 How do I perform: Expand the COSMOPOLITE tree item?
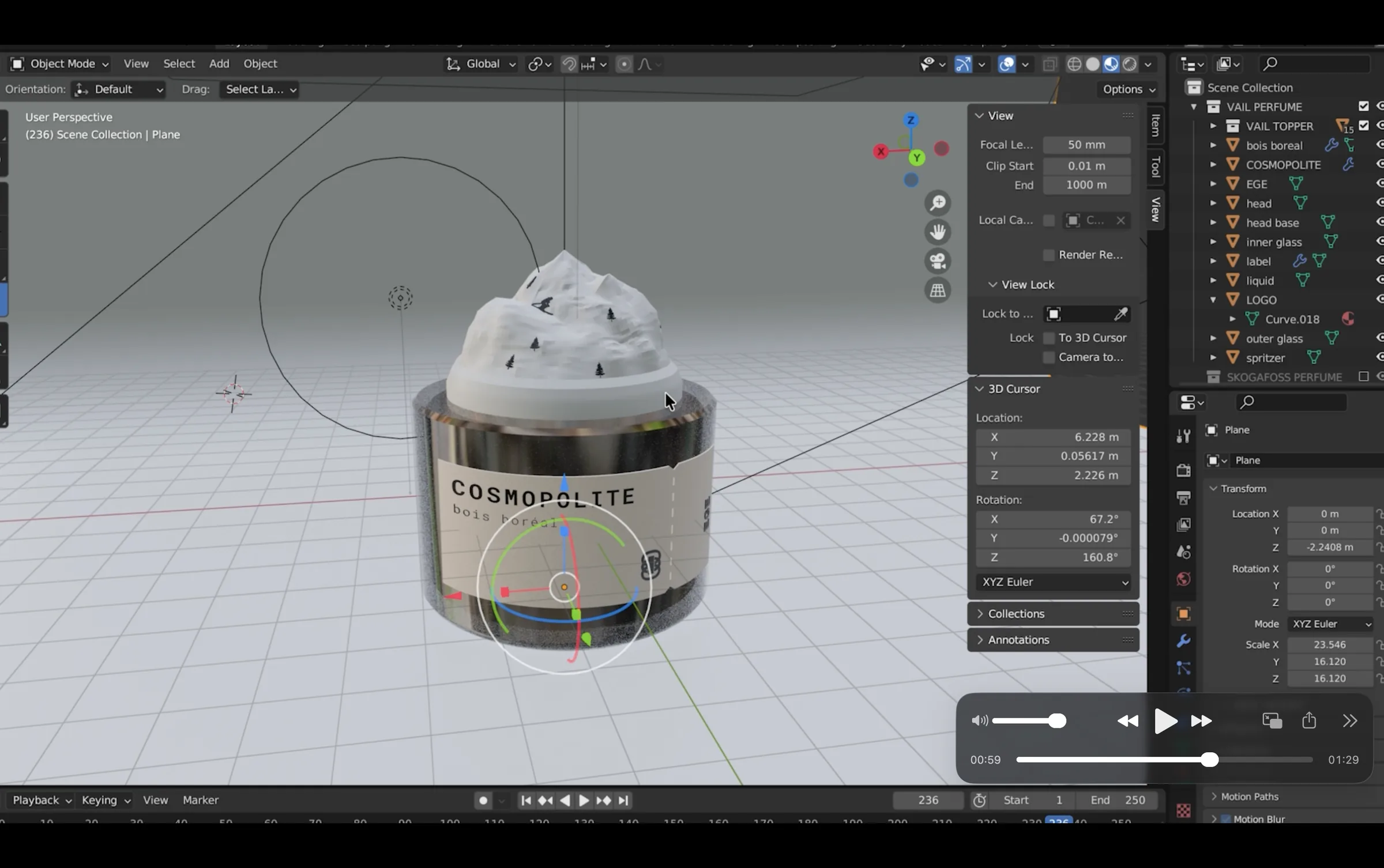point(1213,165)
